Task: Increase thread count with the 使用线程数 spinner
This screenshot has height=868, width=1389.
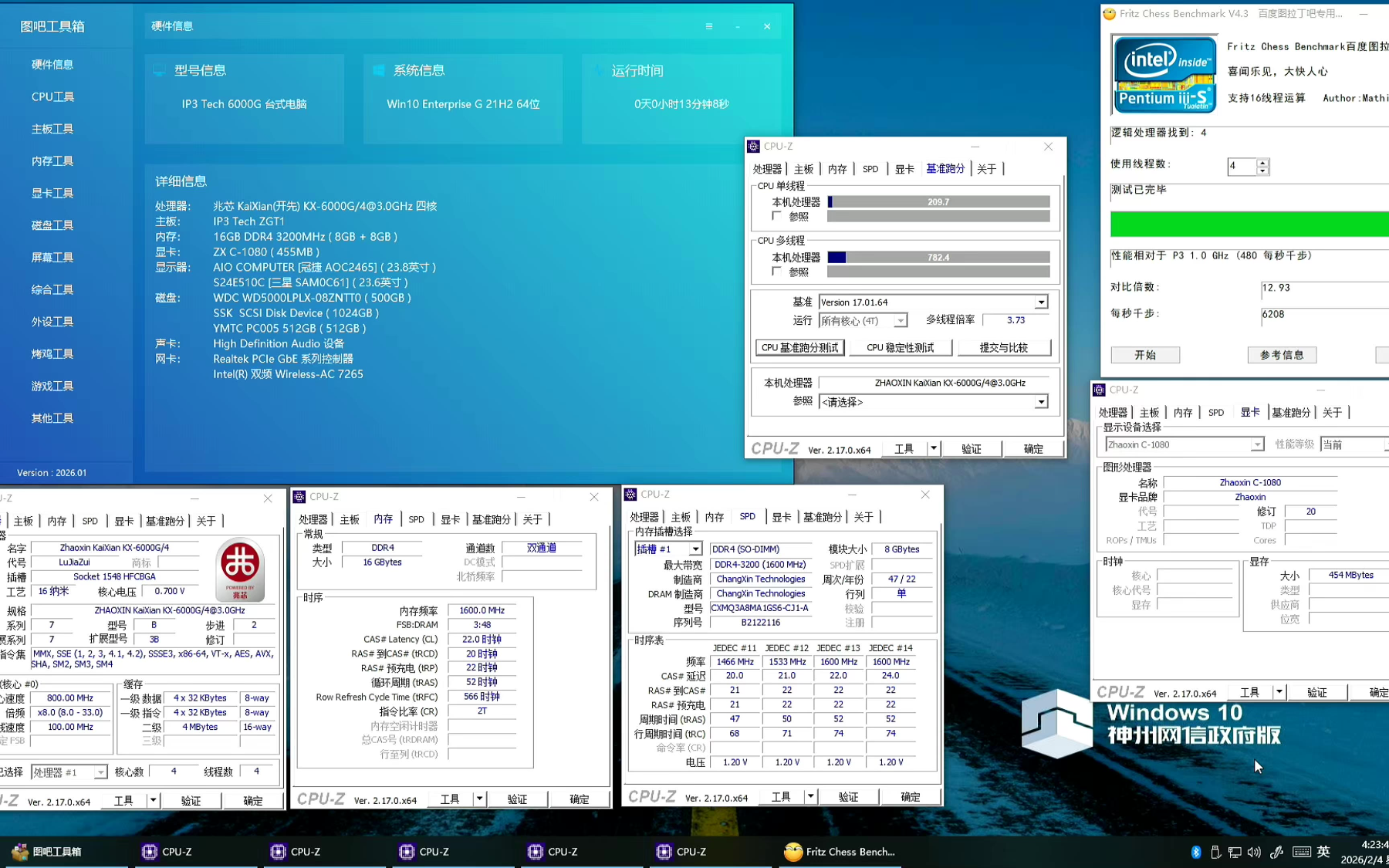Action: pos(1262,162)
